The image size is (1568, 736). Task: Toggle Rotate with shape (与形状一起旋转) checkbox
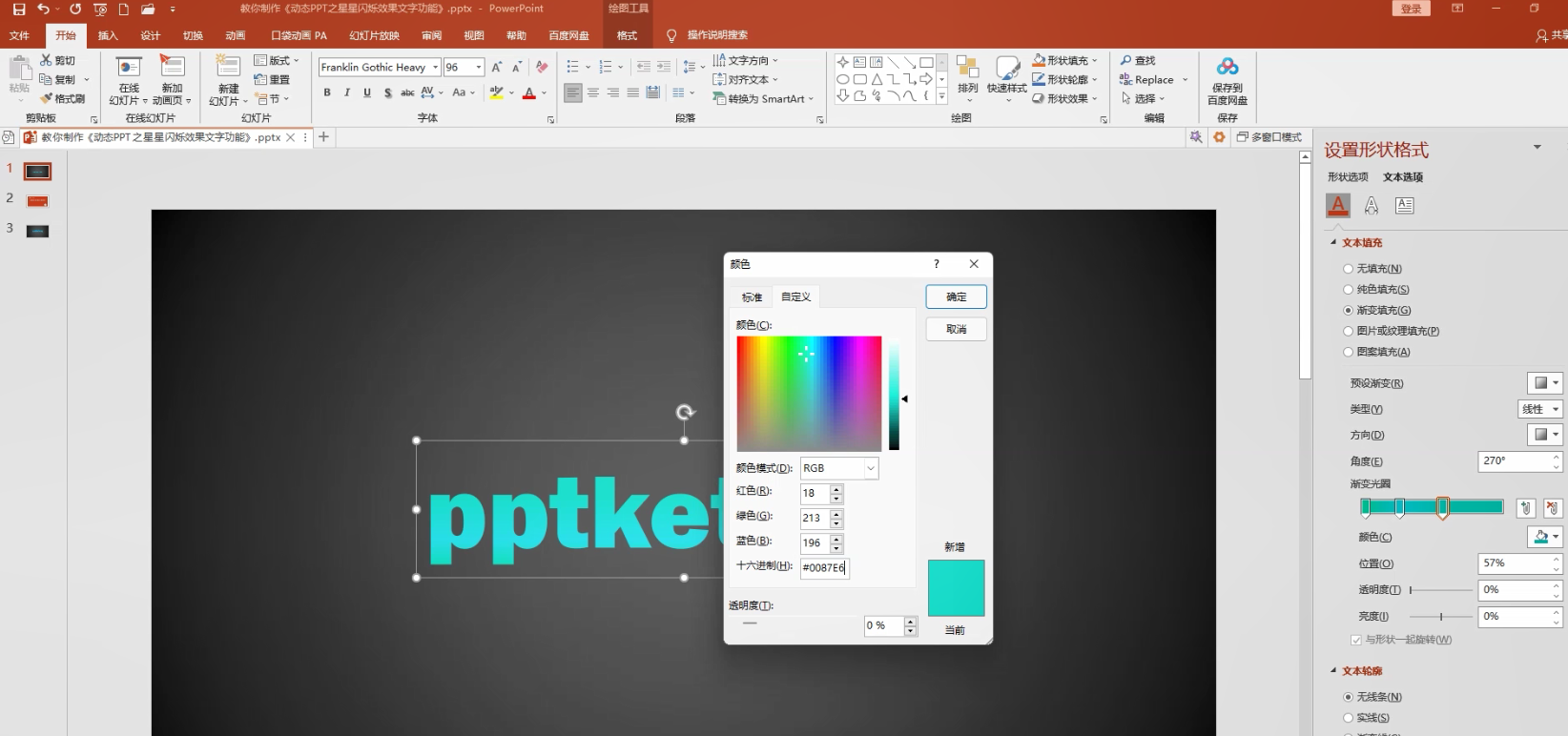click(x=1356, y=640)
